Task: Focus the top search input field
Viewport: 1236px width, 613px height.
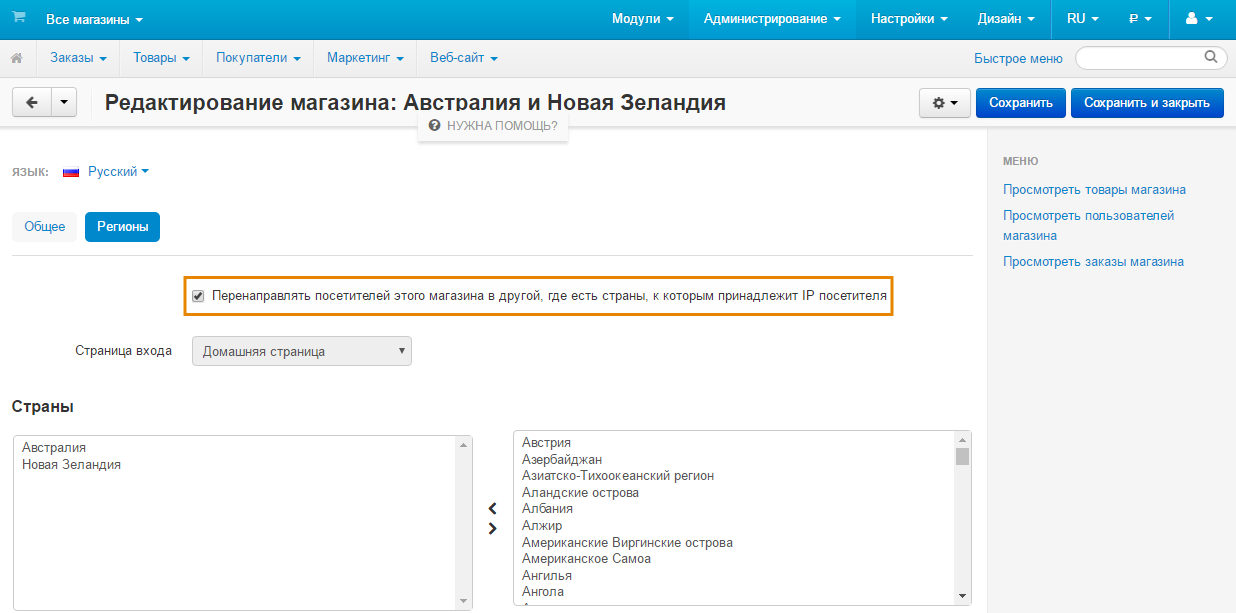Action: [1150, 58]
